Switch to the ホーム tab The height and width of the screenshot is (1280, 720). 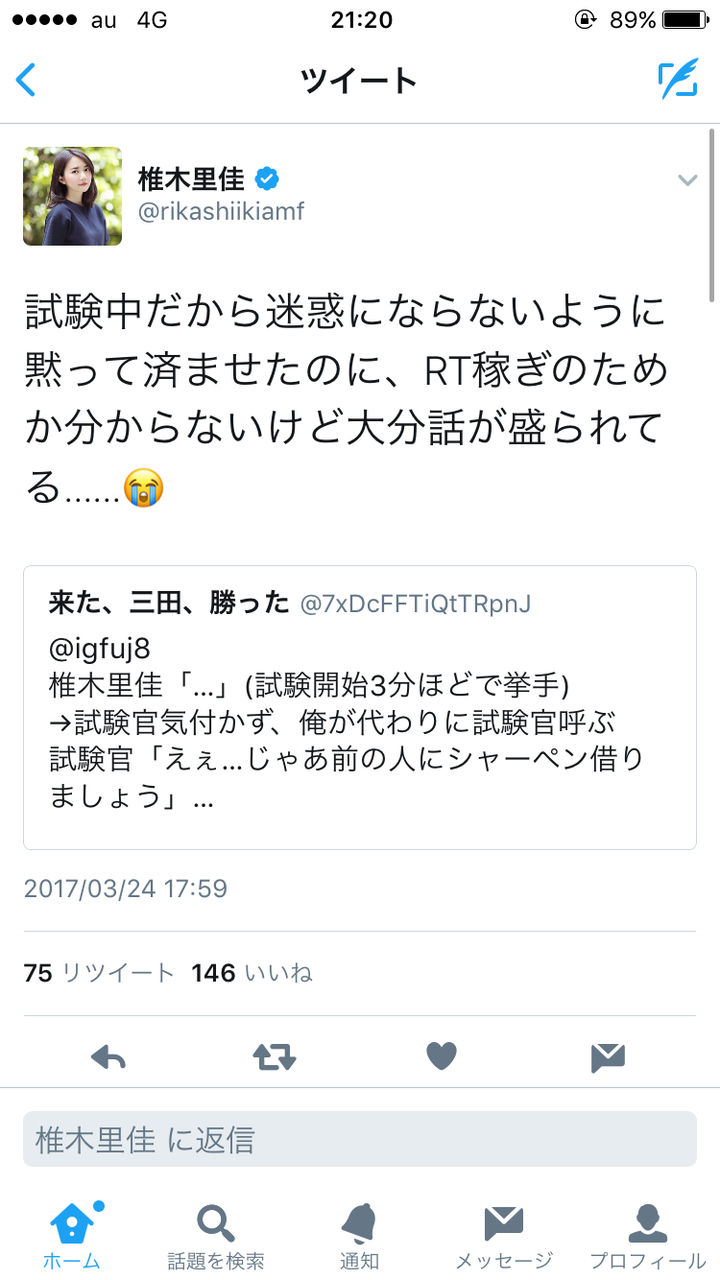pyautogui.click(x=72, y=1235)
